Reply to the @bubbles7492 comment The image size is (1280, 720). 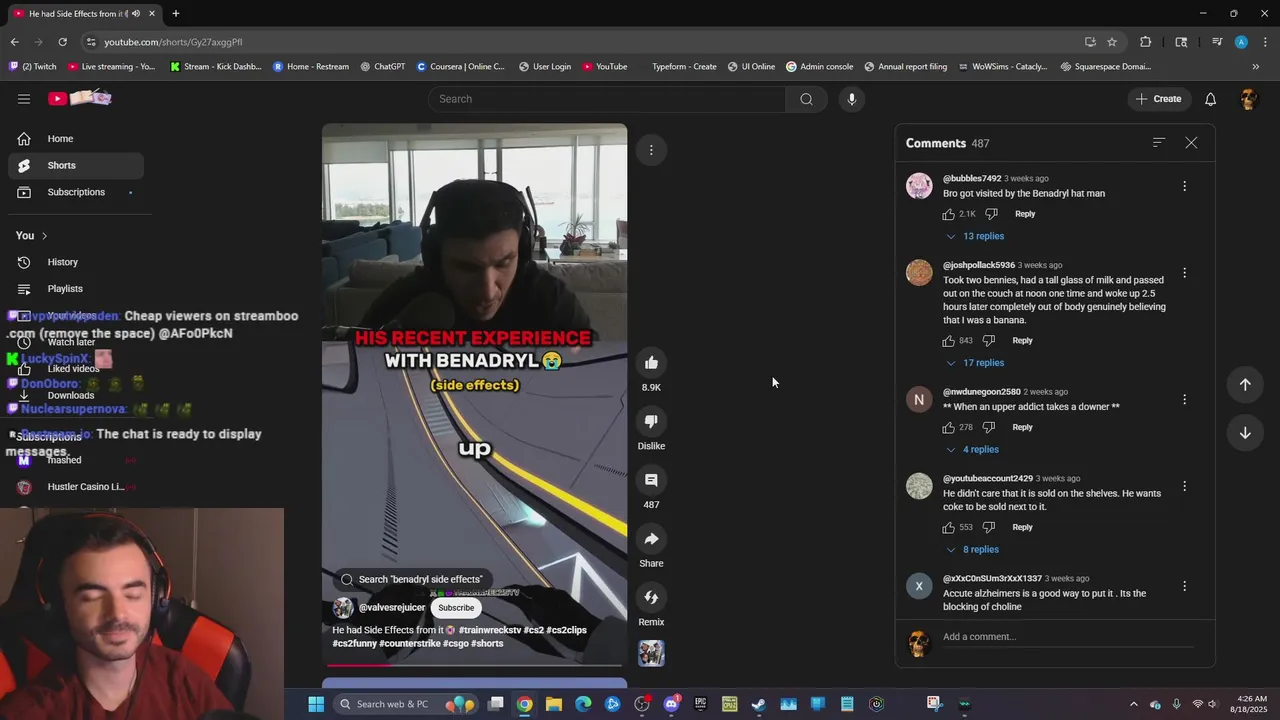pyautogui.click(x=1025, y=214)
